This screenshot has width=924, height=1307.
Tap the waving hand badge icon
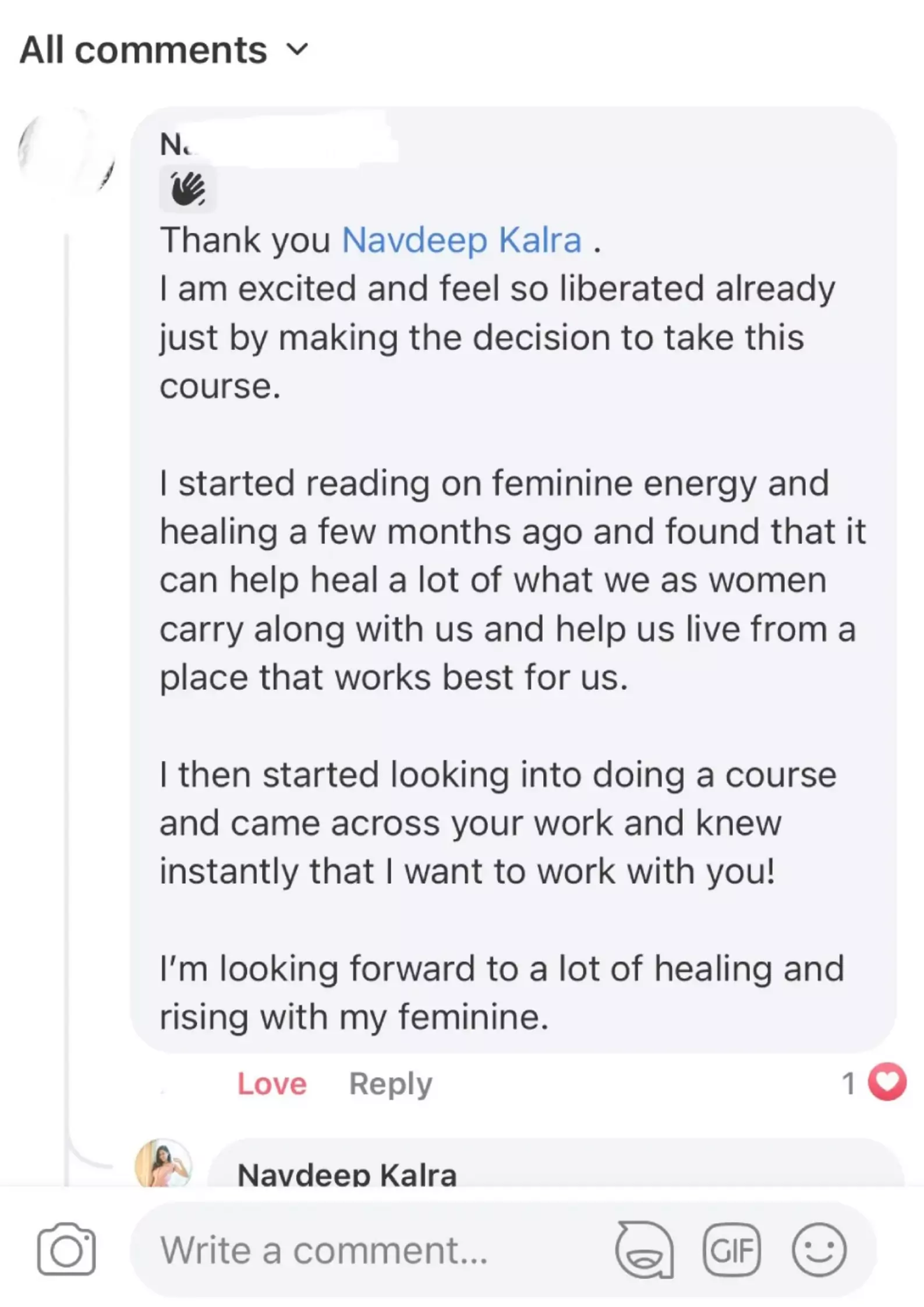tap(187, 189)
